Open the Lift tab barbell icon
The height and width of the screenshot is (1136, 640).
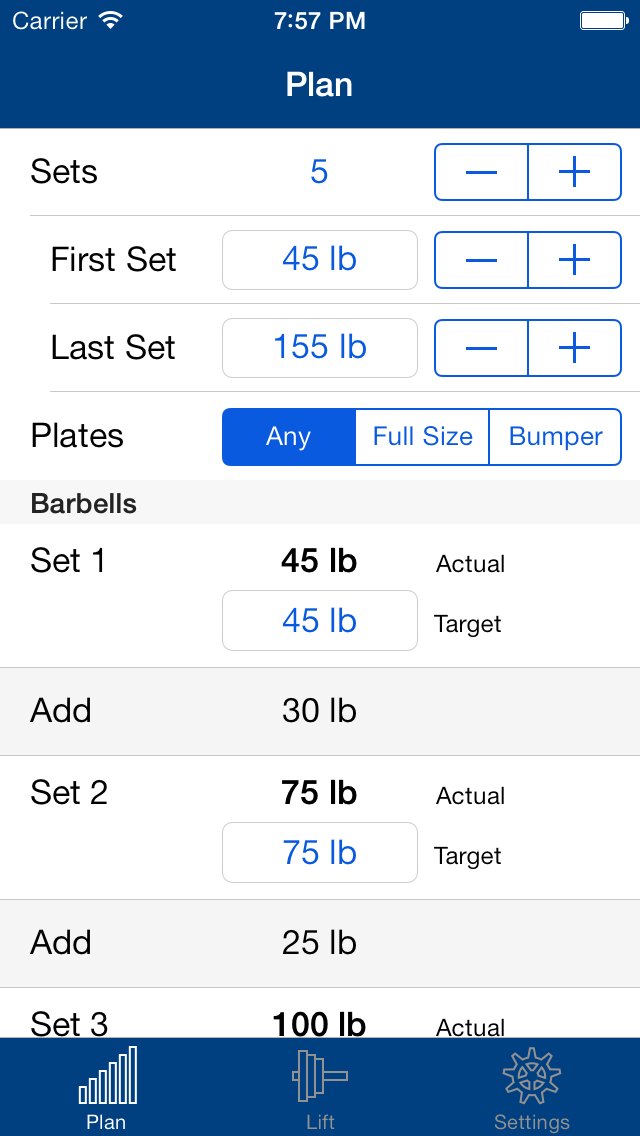[x=320, y=1076]
